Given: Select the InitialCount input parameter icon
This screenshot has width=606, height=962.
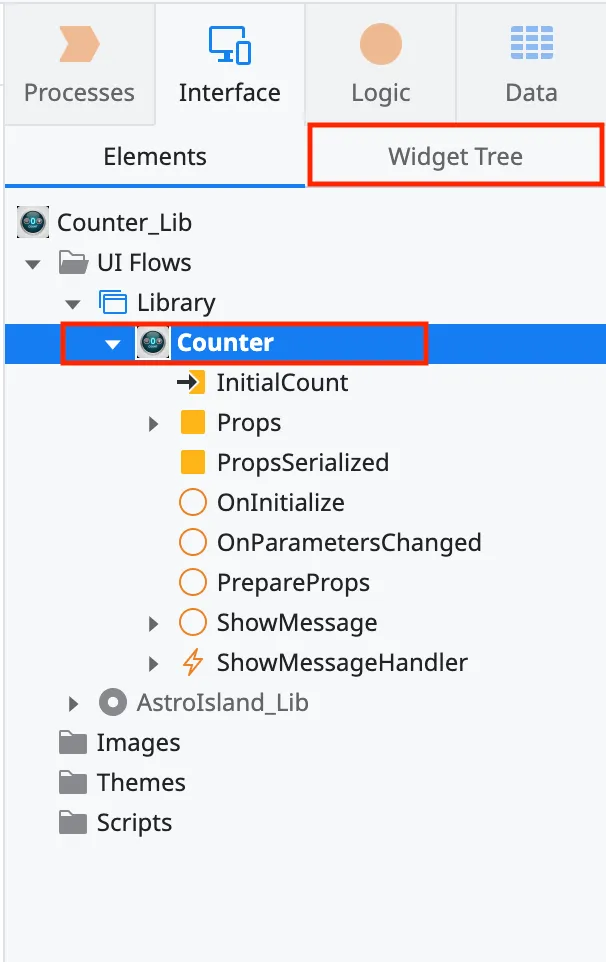Looking at the screenshot, I should (193, 382).
